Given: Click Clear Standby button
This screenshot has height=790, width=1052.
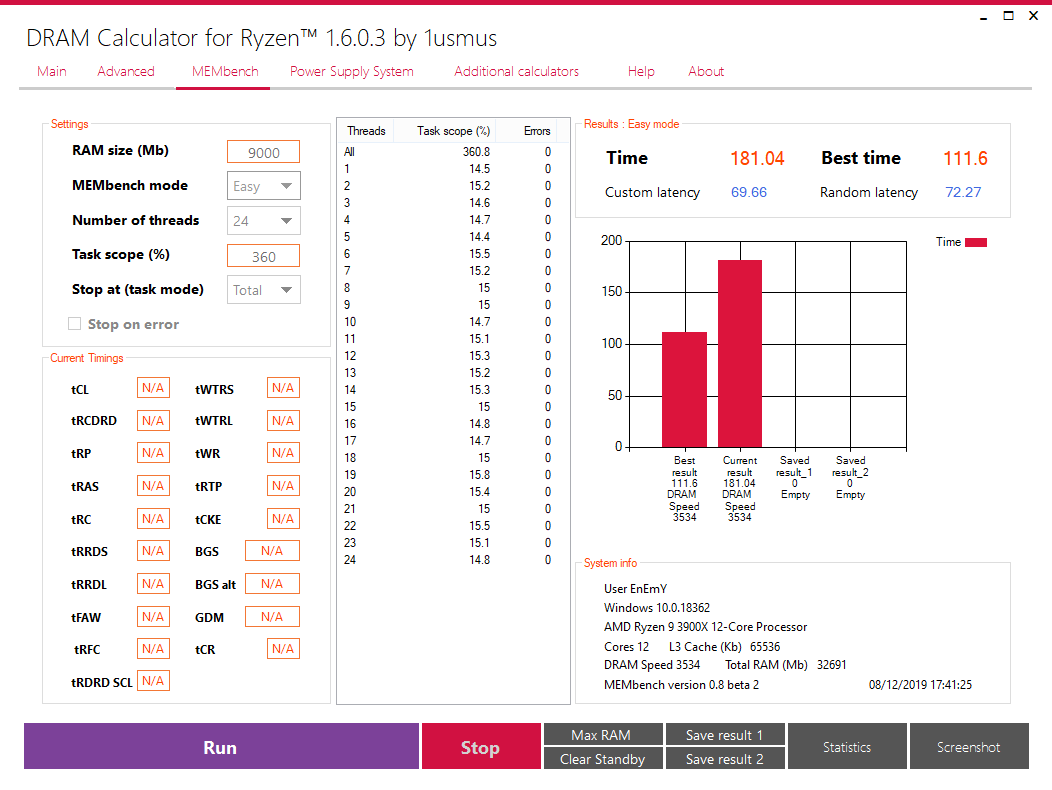Looking at the screenshot, I should (603, 758).
